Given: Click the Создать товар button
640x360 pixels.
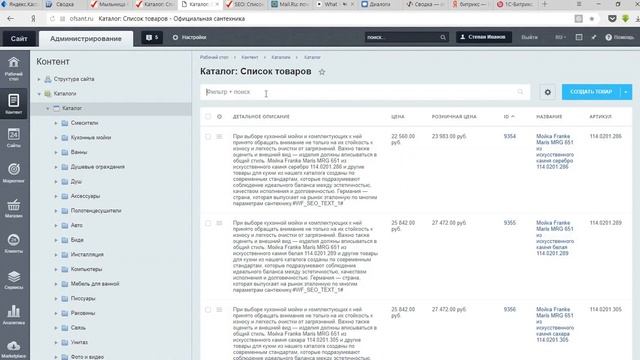Looking at the screenshot, I should (x=591, y=92).
